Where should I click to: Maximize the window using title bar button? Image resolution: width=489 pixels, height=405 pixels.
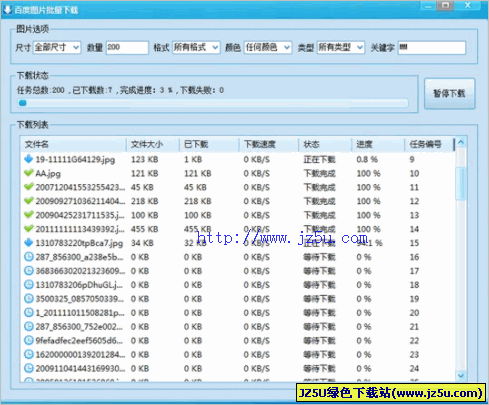[446, 5]
